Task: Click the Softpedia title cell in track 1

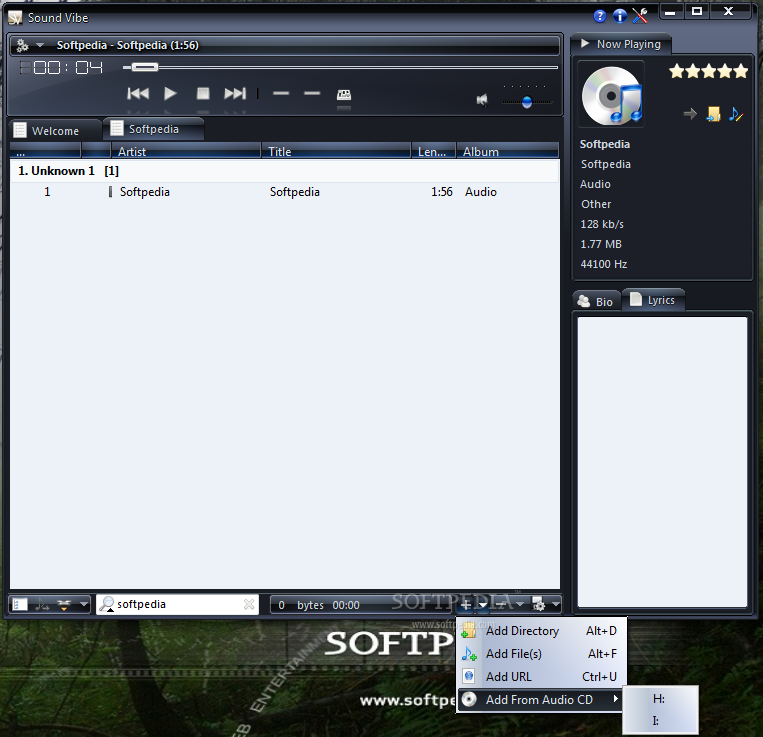Action: pos(294,192)
